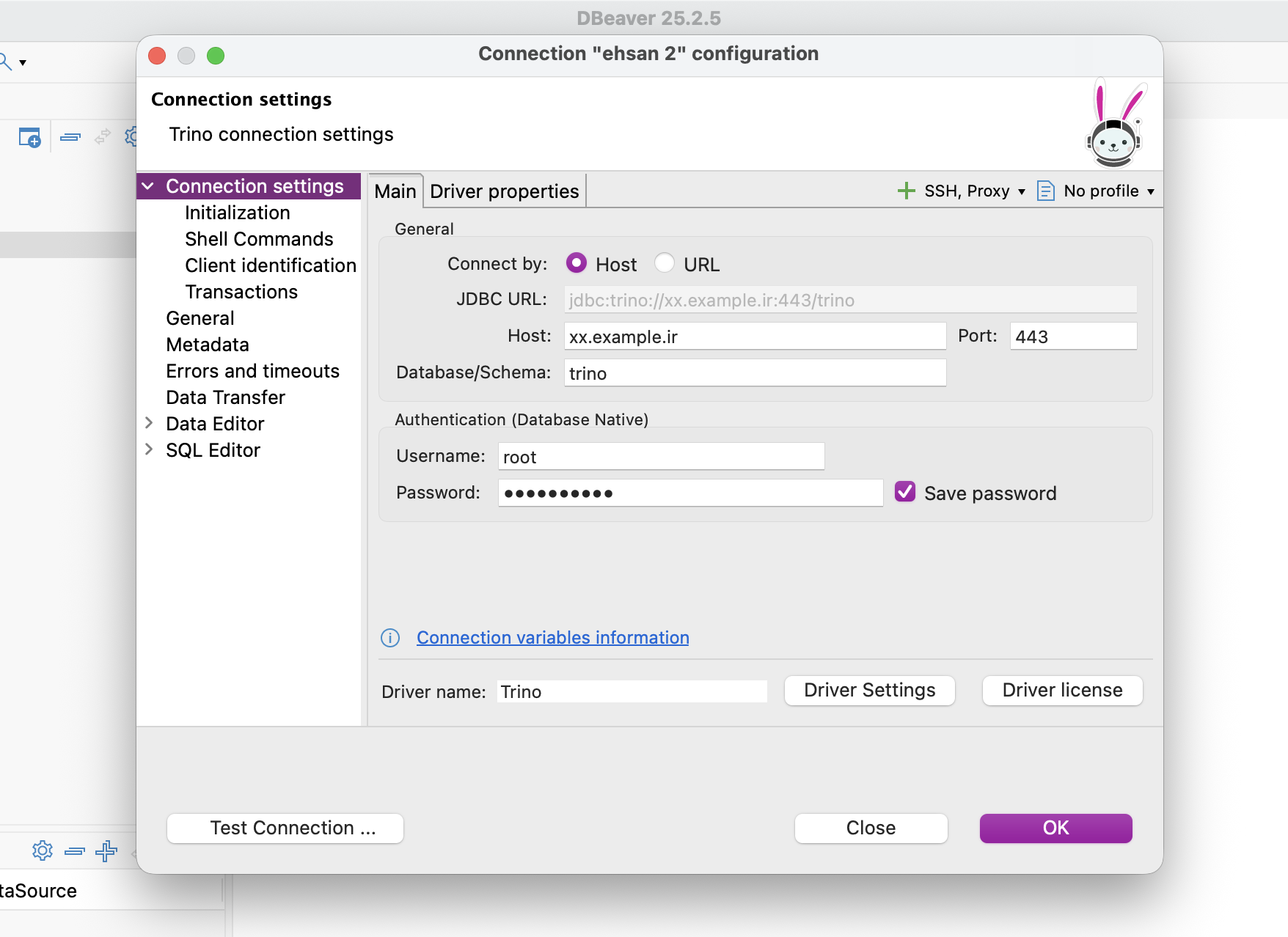This screenshot has height=937, width=1288.
Task: Click the collapse-all icon beside the new connection icon
Action: (x=70, y=137)
